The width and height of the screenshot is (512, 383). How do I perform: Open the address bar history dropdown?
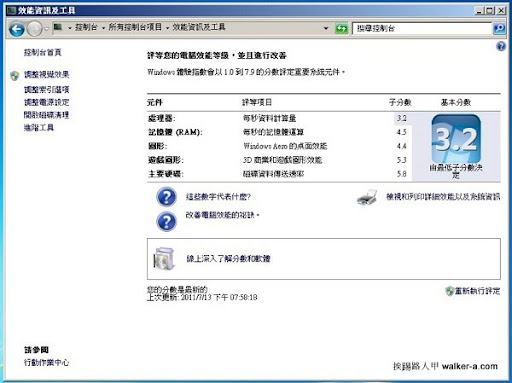[326, 29]
